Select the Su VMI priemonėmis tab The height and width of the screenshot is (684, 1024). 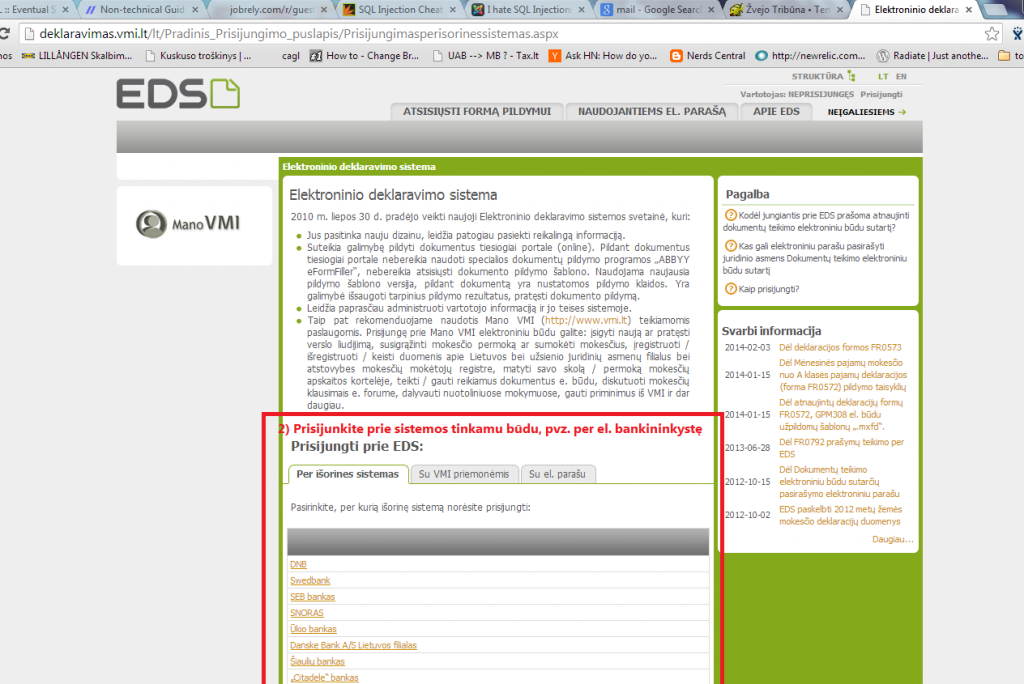click(x=464, y=474)
